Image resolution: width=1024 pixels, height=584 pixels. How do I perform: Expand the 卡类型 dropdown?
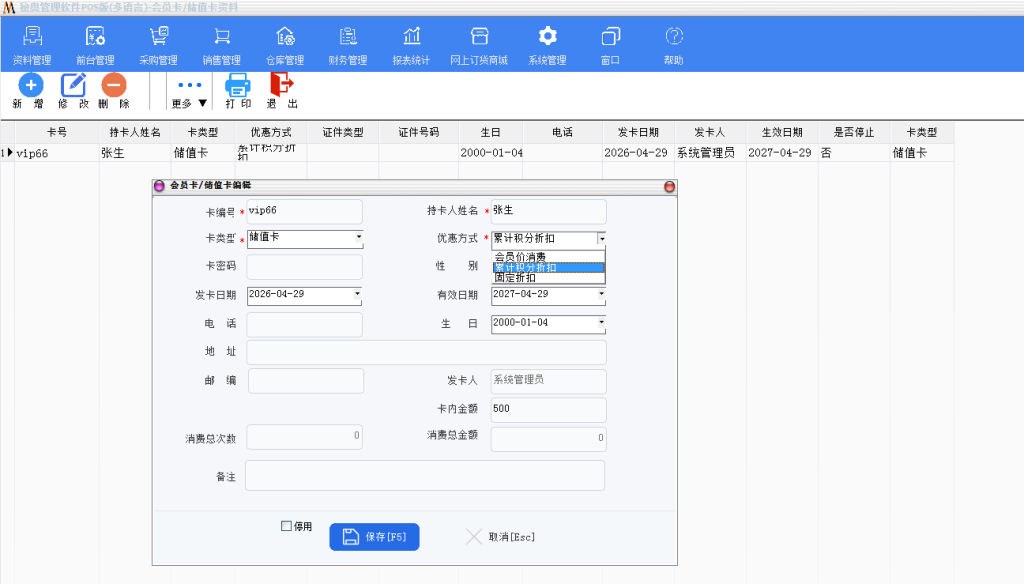click(358, 238)
